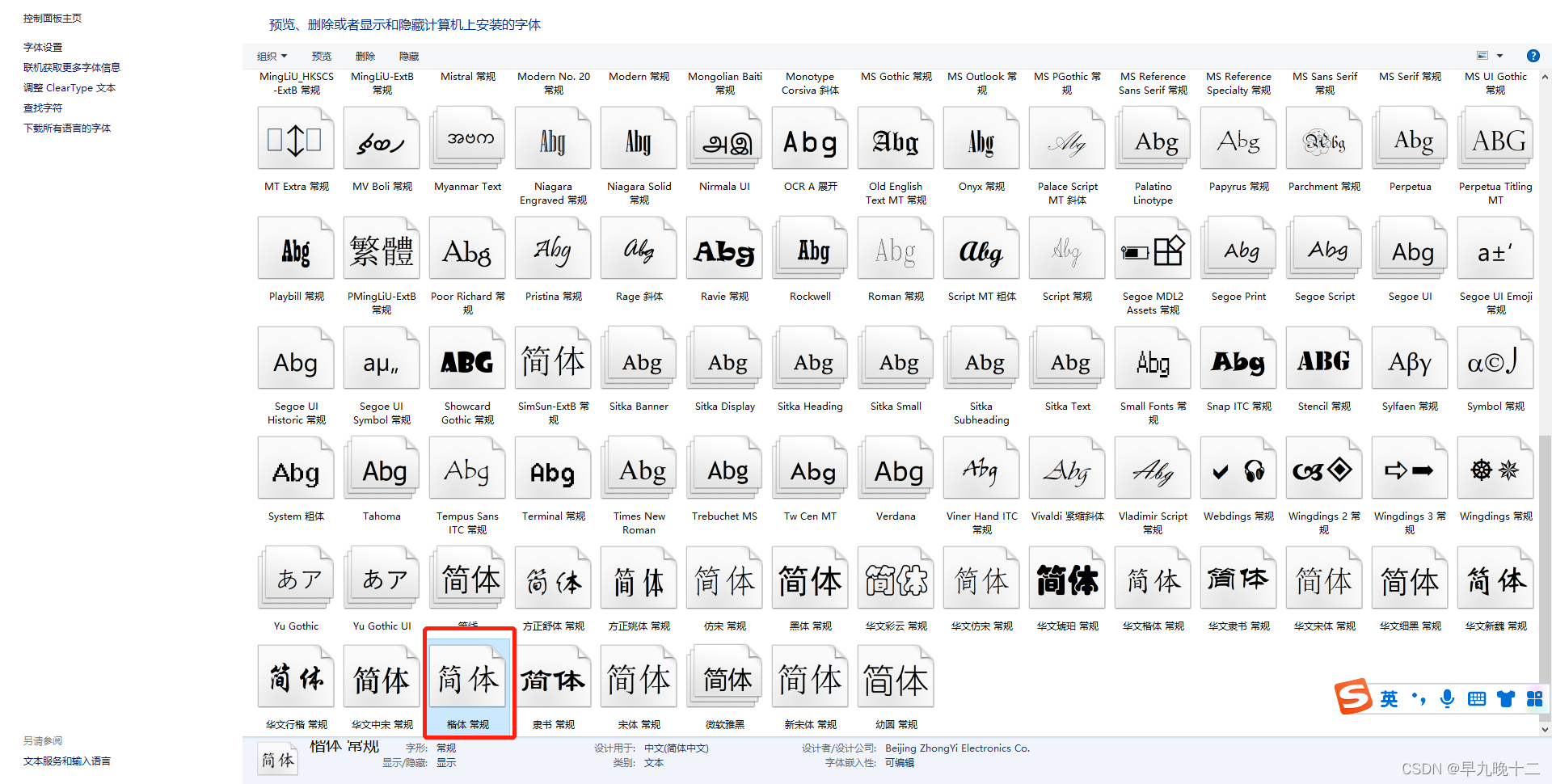
Task: Select the 隶书 font icon
Action: click(553, 677)
